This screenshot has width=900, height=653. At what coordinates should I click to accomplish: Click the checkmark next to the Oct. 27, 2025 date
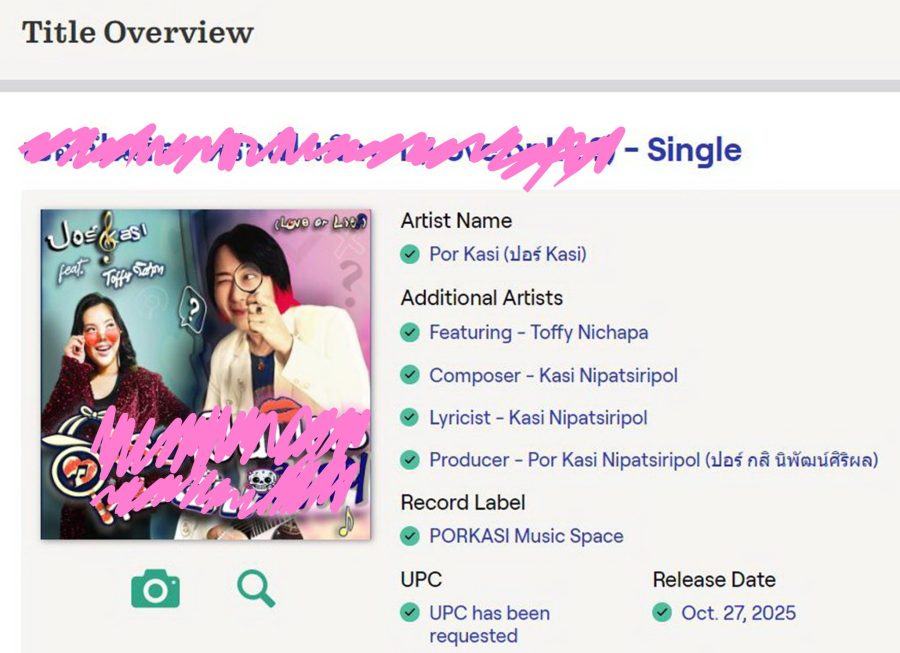click(x=662, y=612)
